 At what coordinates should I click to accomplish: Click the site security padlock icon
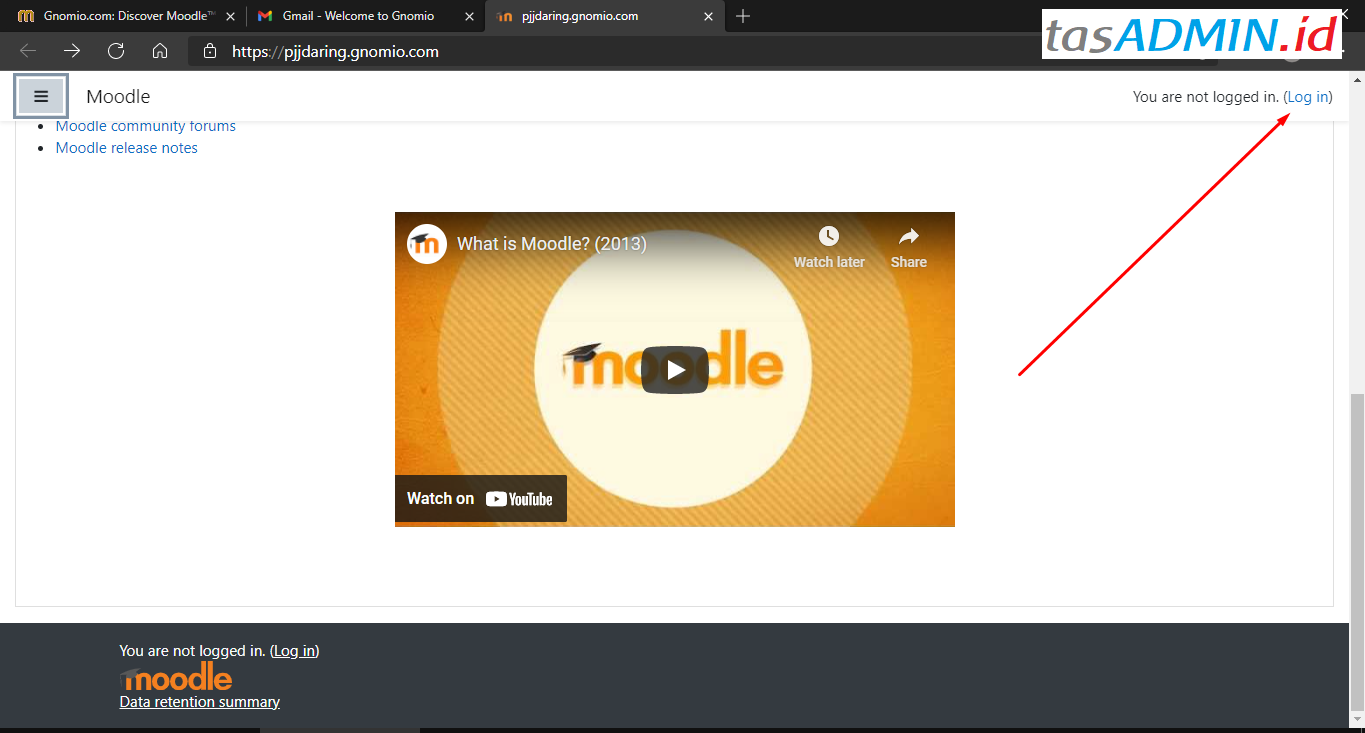point(209,51)
